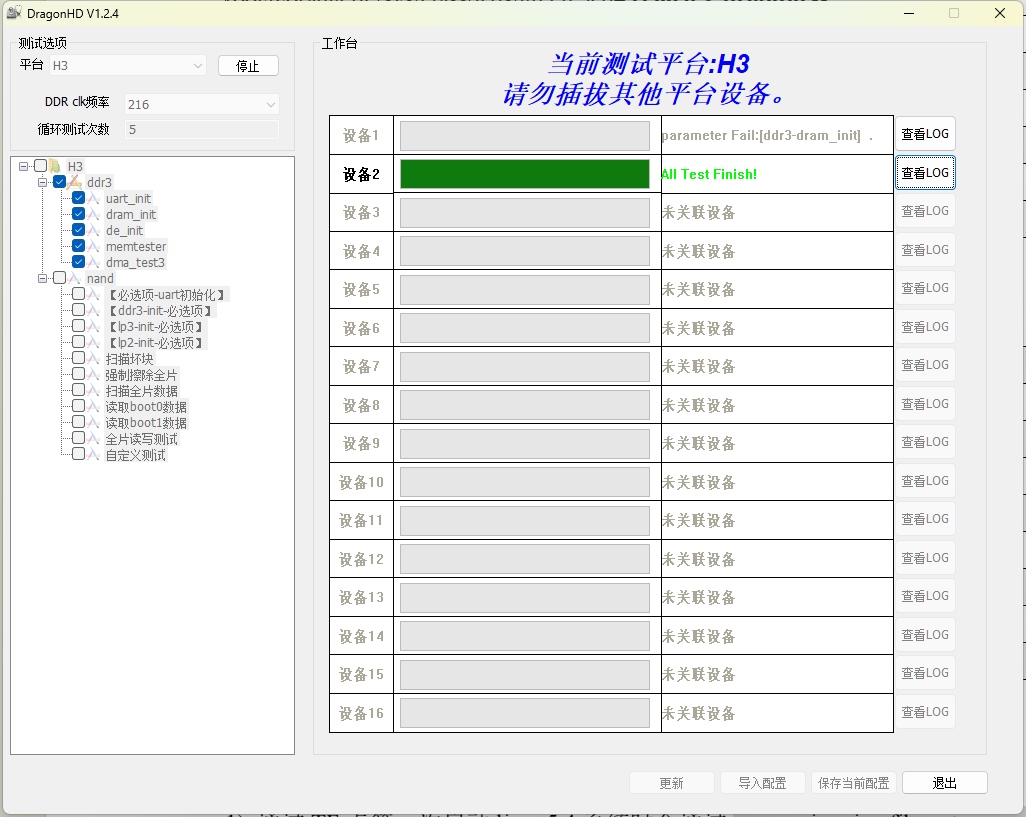Screen dimensions: 1026x817
Task: Collapse the ddr3 tree node
Action: tap(43, 183)
